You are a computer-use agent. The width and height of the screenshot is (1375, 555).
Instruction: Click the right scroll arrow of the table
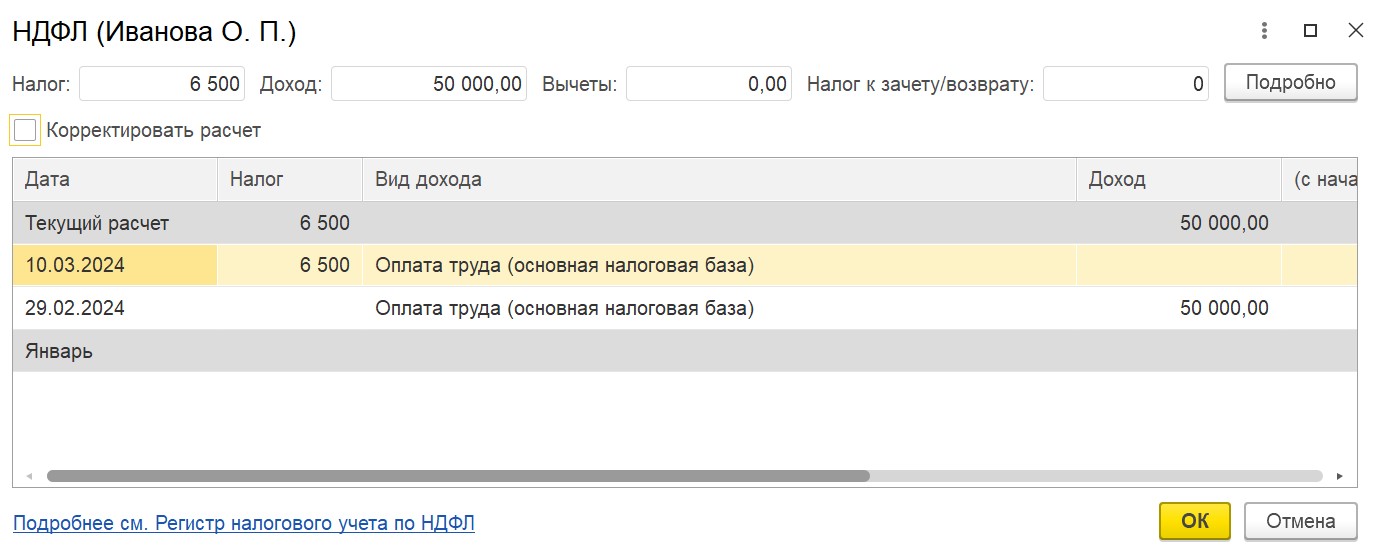1340,477
